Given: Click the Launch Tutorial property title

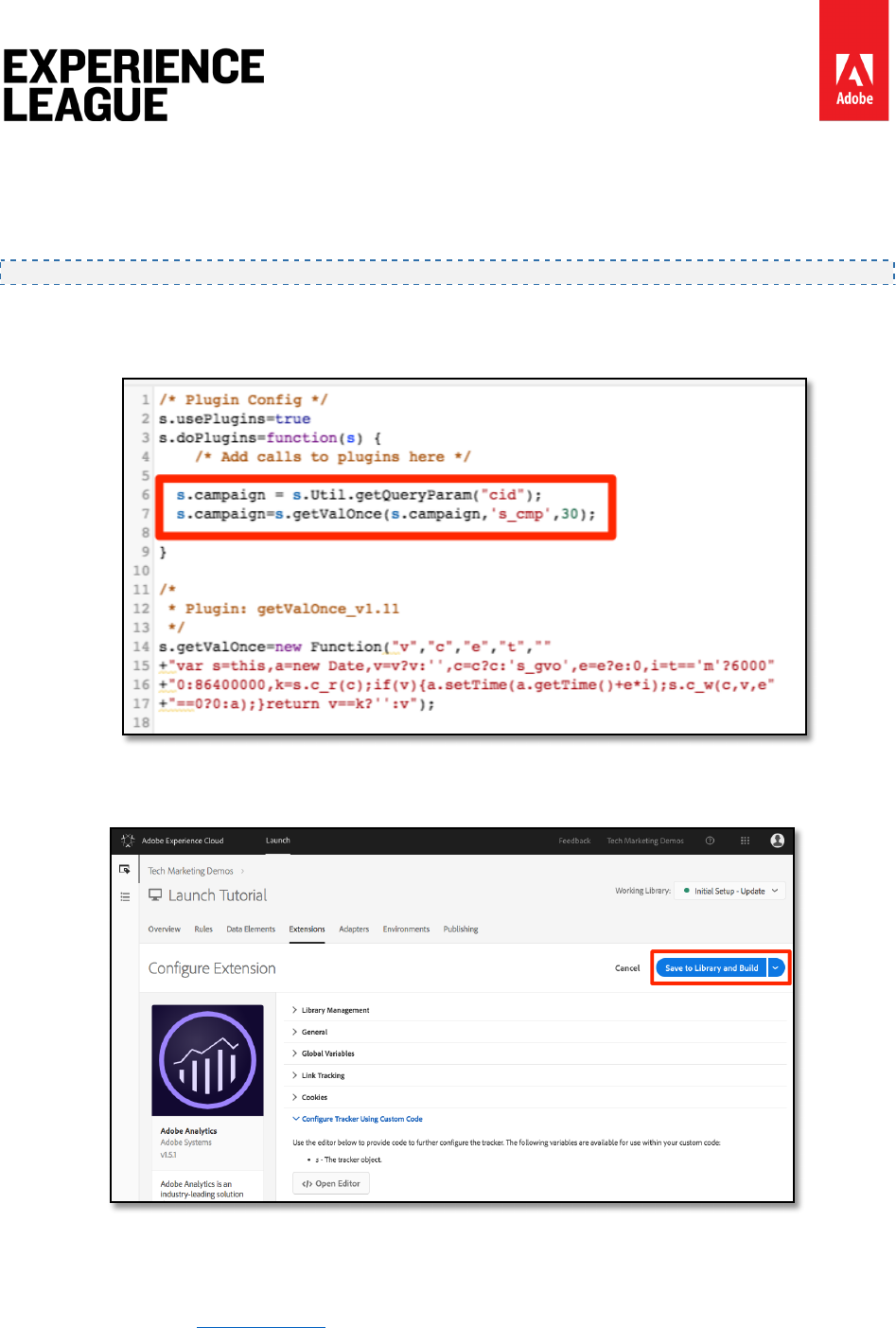Looking at the screenshot, I should coord(218,895).
